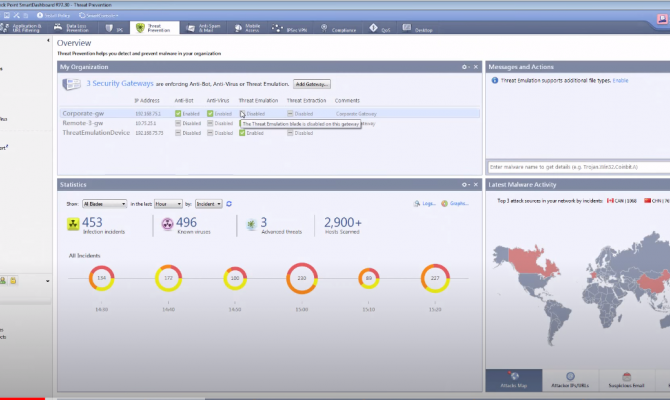Image resolution: width=670 pixels, height=400 pixels.
Task: Toggle Anti-Bot checkbox for Corporate-gw
Action: pyautogui.click(x=177, y=114)
